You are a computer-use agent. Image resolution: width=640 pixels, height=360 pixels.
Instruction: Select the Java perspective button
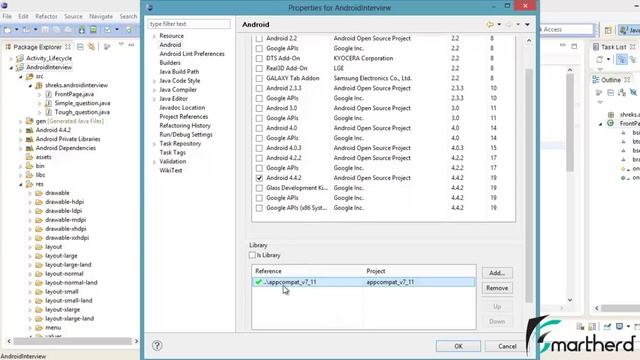coord(629,30)
